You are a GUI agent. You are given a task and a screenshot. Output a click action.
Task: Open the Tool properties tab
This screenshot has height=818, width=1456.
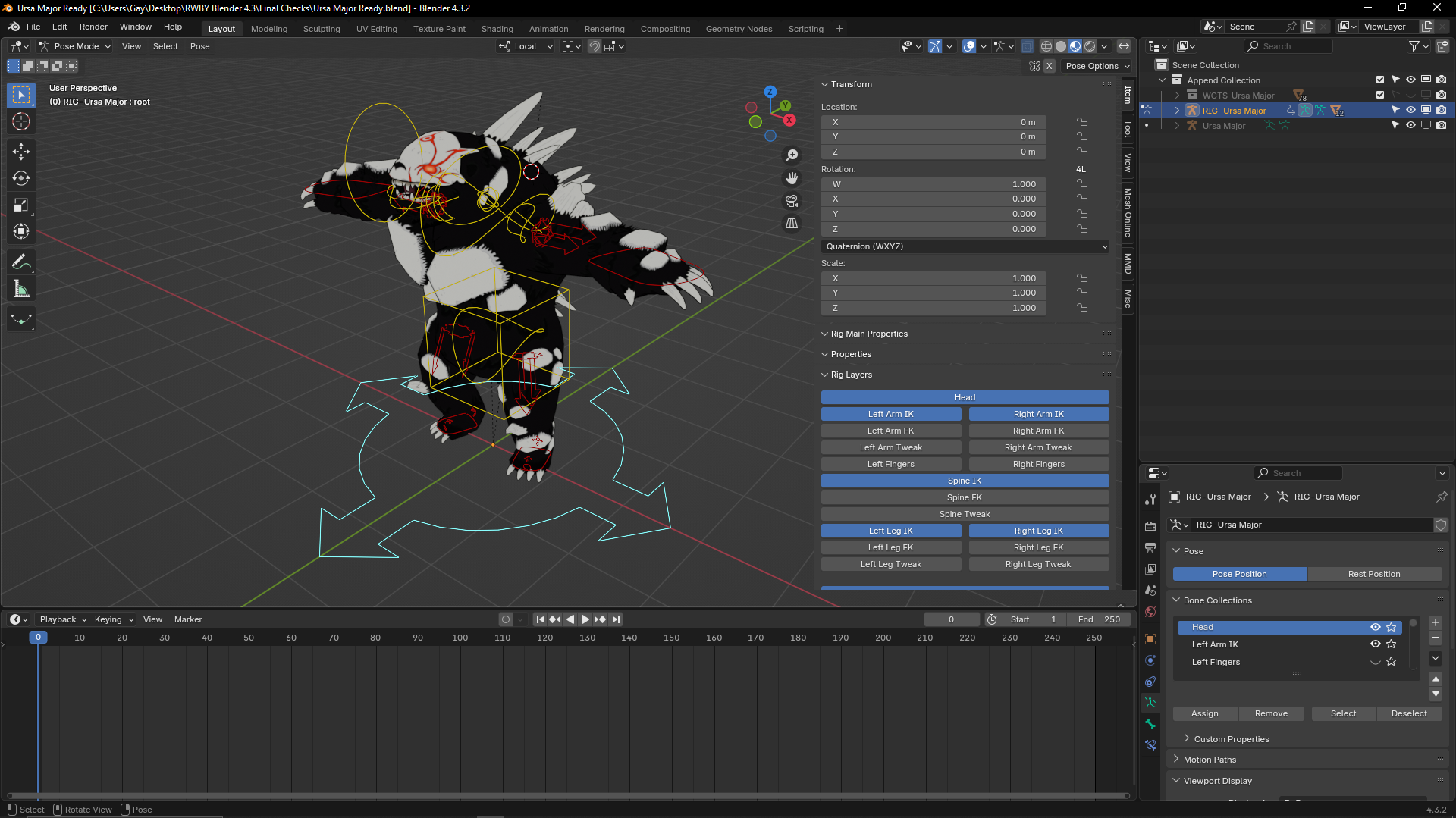click(x=1150, y=499)
